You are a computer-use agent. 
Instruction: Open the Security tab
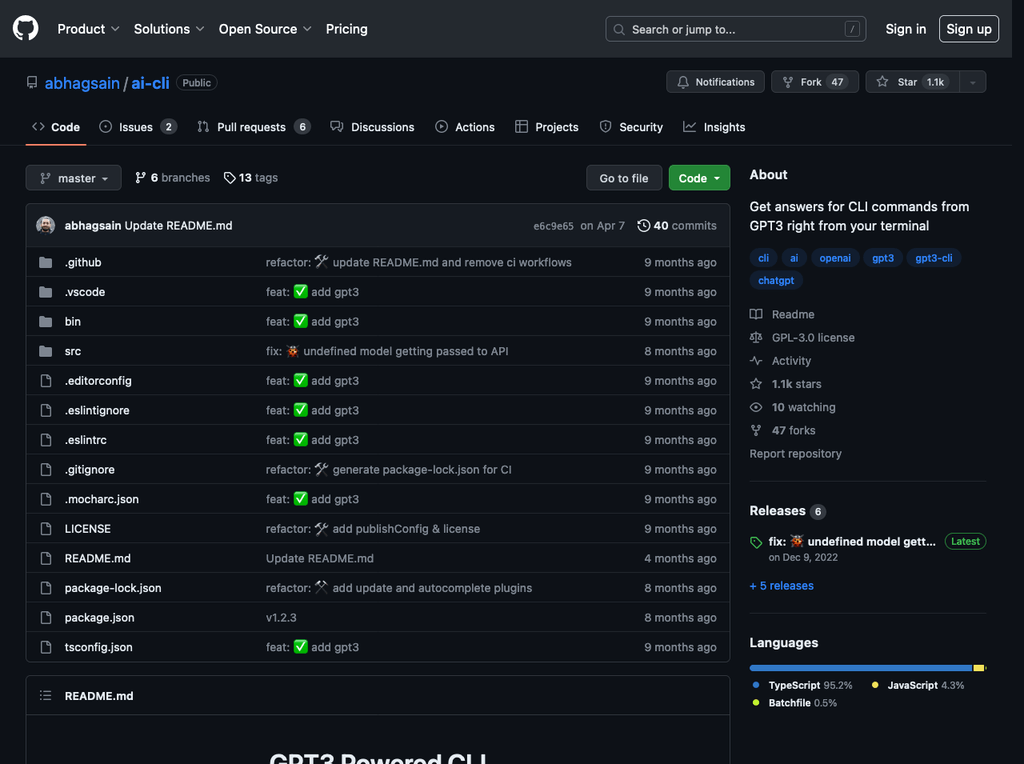[631, 127]
